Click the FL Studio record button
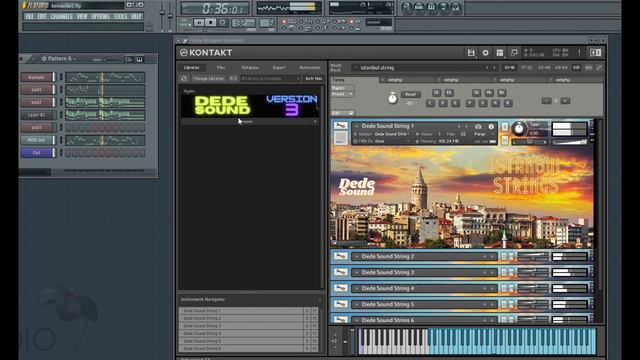Viewport: 640px width, 360px height. click(222, 22)
